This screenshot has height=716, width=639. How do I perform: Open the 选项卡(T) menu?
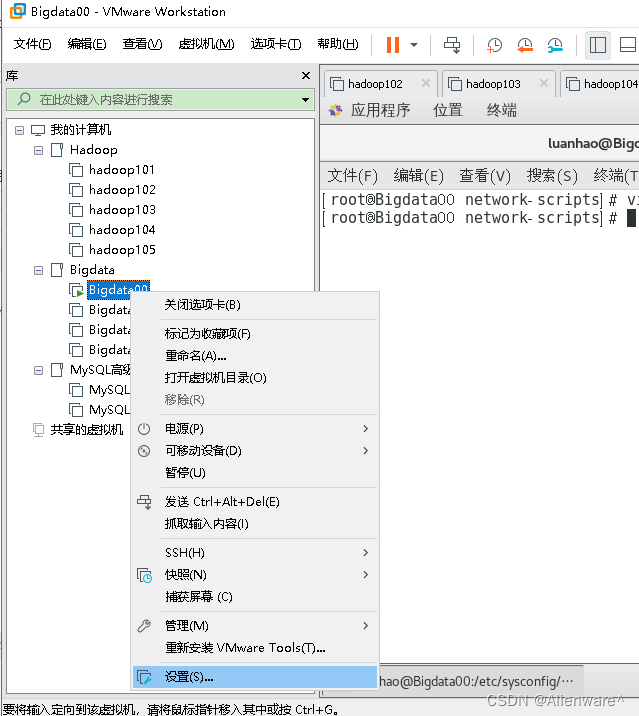click(275, 44)
